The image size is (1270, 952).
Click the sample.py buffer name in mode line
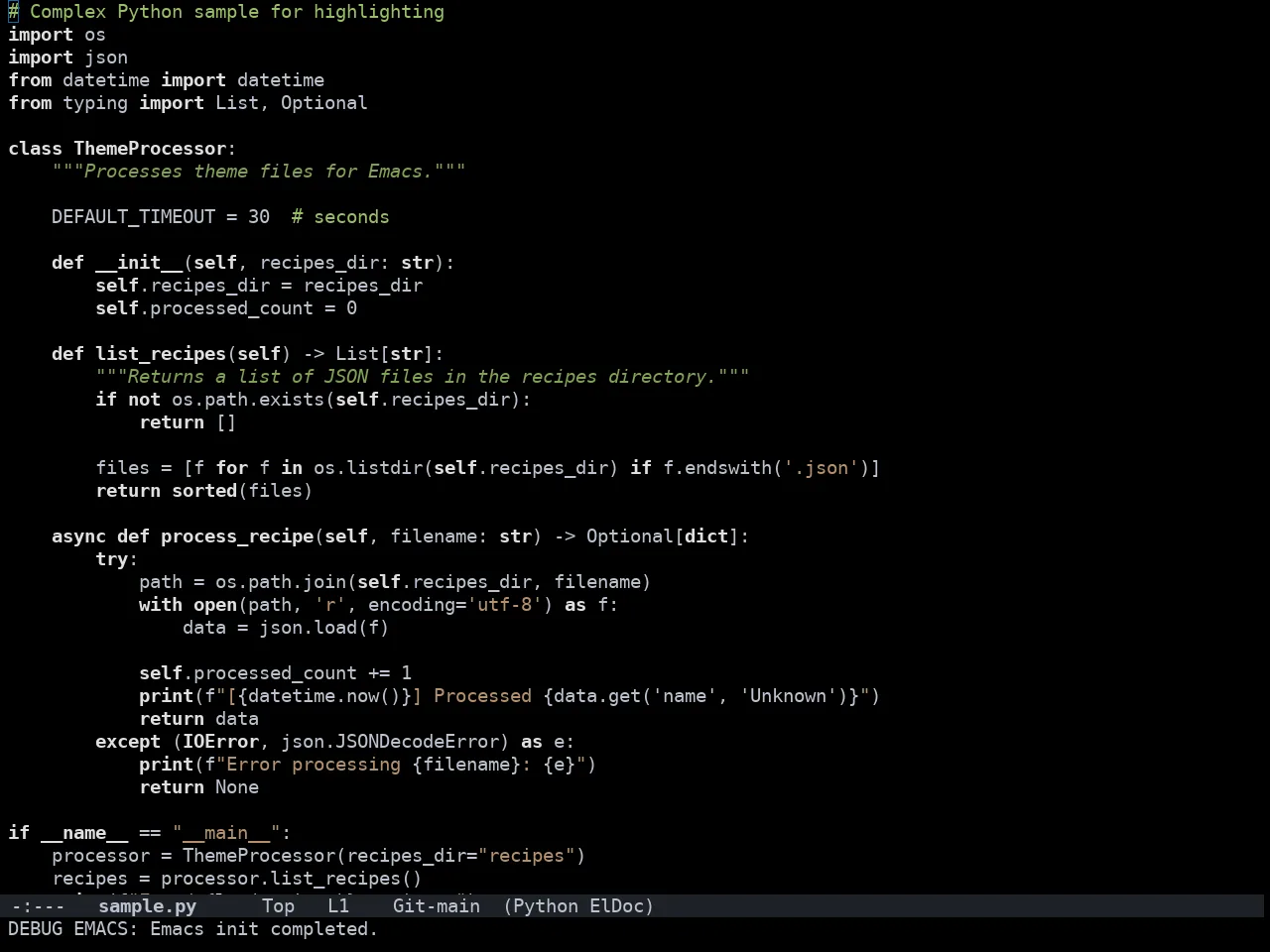click(147, 905)
